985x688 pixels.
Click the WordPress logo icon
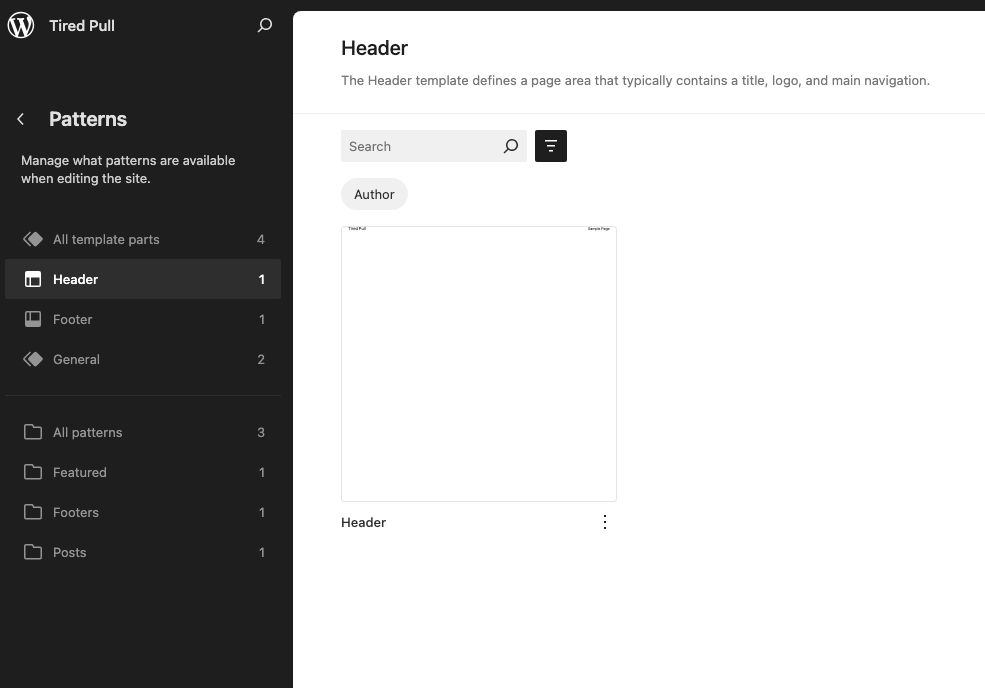[20, 25]
